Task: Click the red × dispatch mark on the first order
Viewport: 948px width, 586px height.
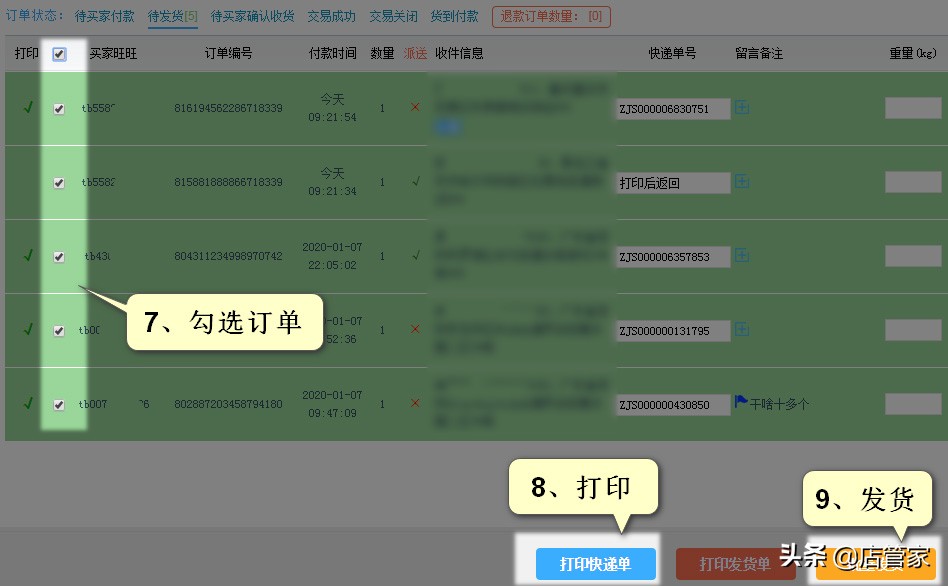Action: pyautogui.click(x=415, y=106)
